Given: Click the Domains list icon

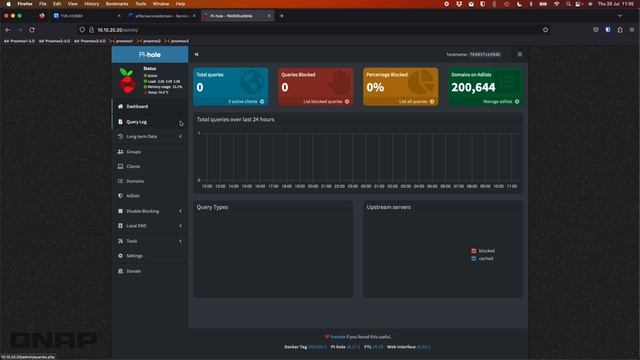Looking at the screenshot, I should 120,181.
